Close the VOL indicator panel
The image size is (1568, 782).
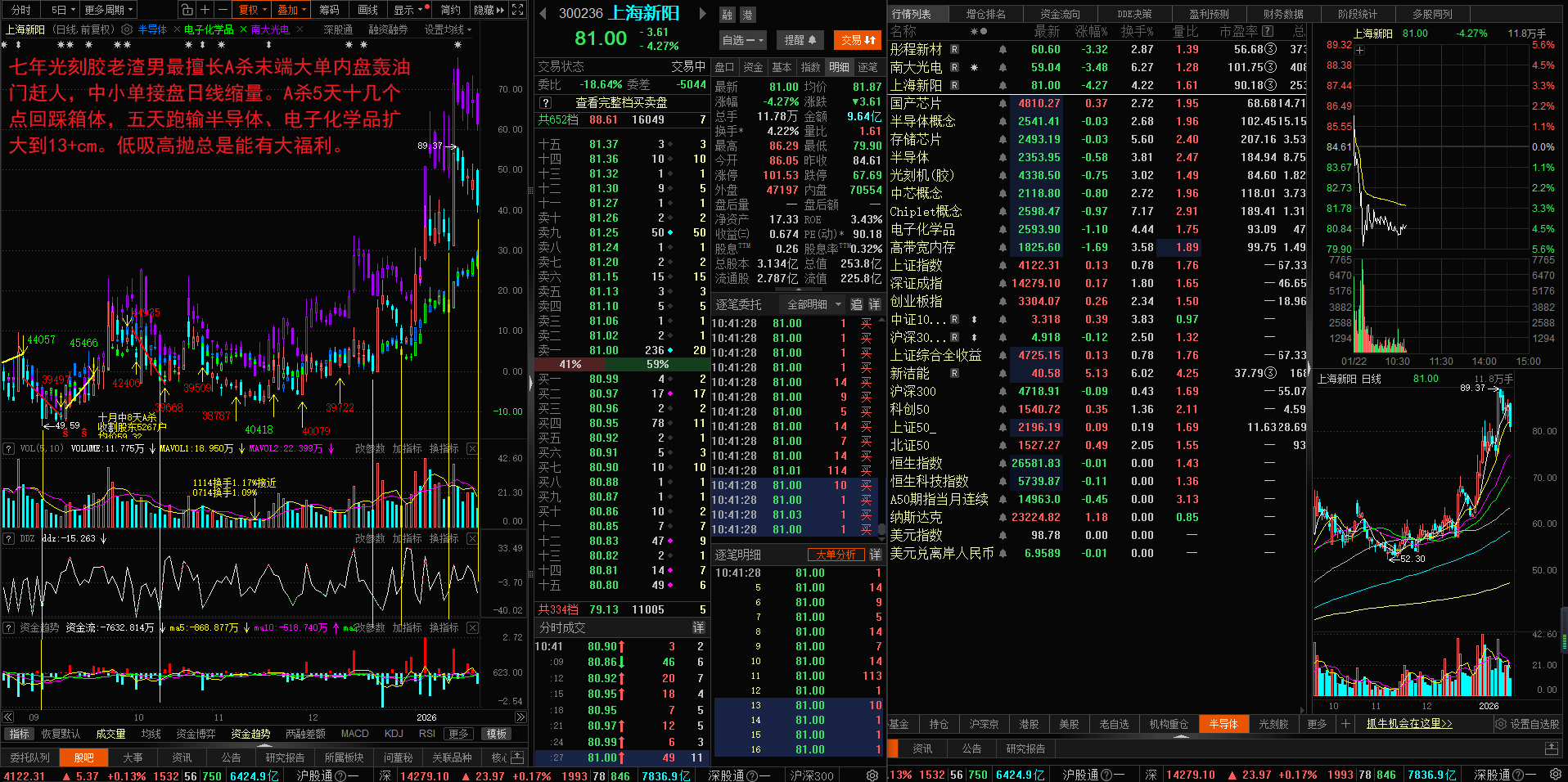click(x=472, y=448)
